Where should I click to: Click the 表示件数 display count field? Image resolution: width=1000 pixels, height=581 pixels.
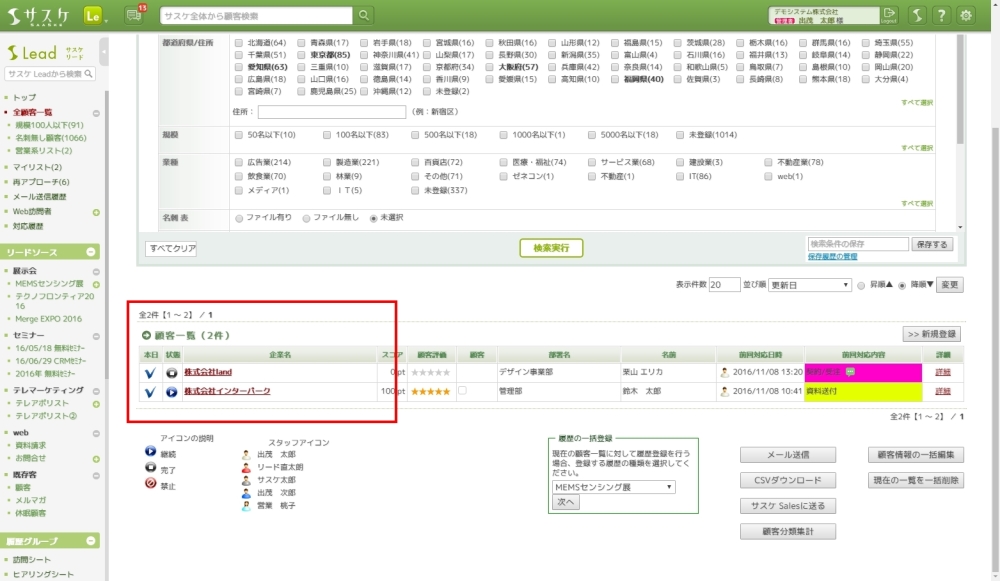(724, 285)
